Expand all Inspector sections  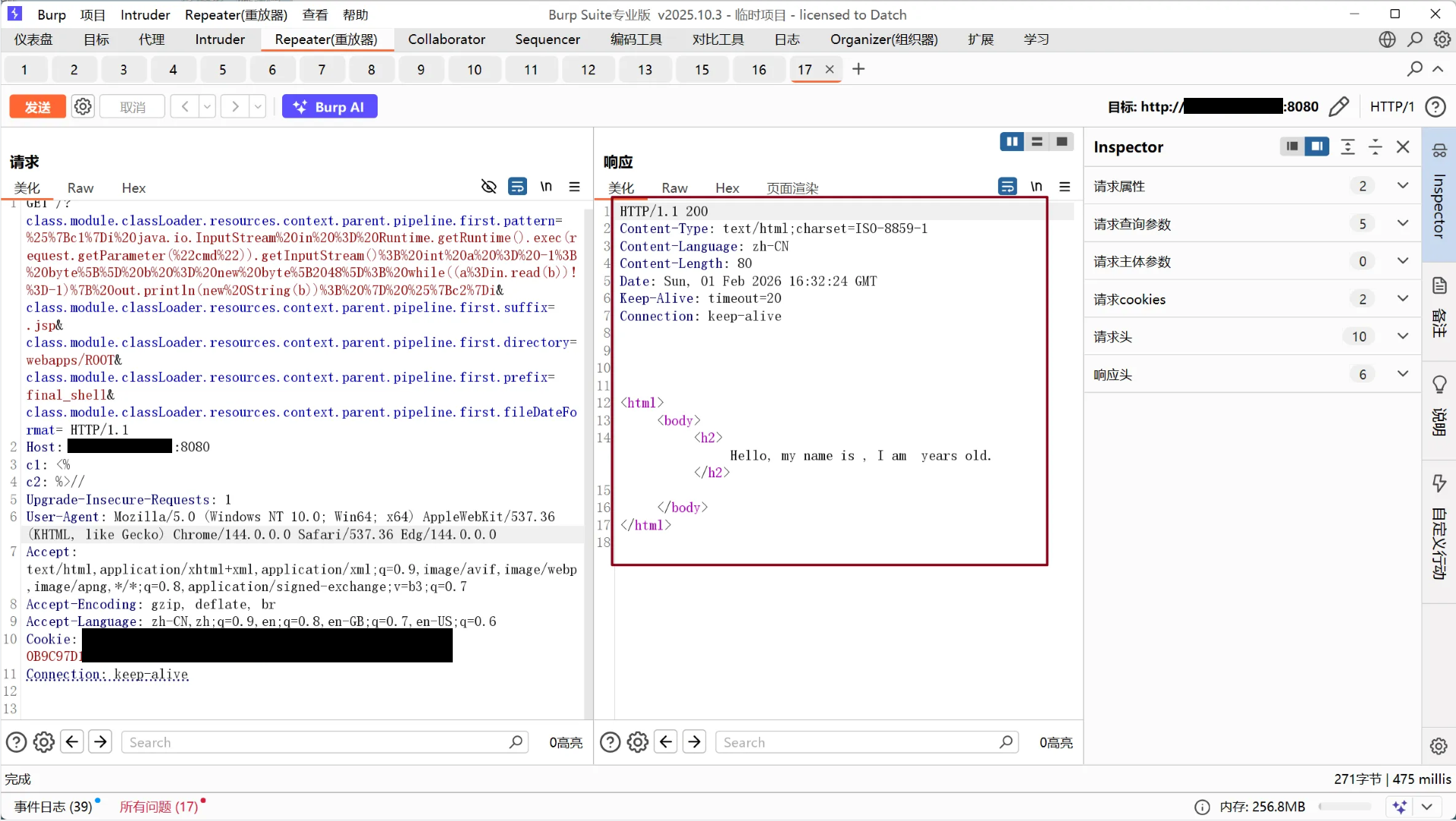coord(1348,146)
